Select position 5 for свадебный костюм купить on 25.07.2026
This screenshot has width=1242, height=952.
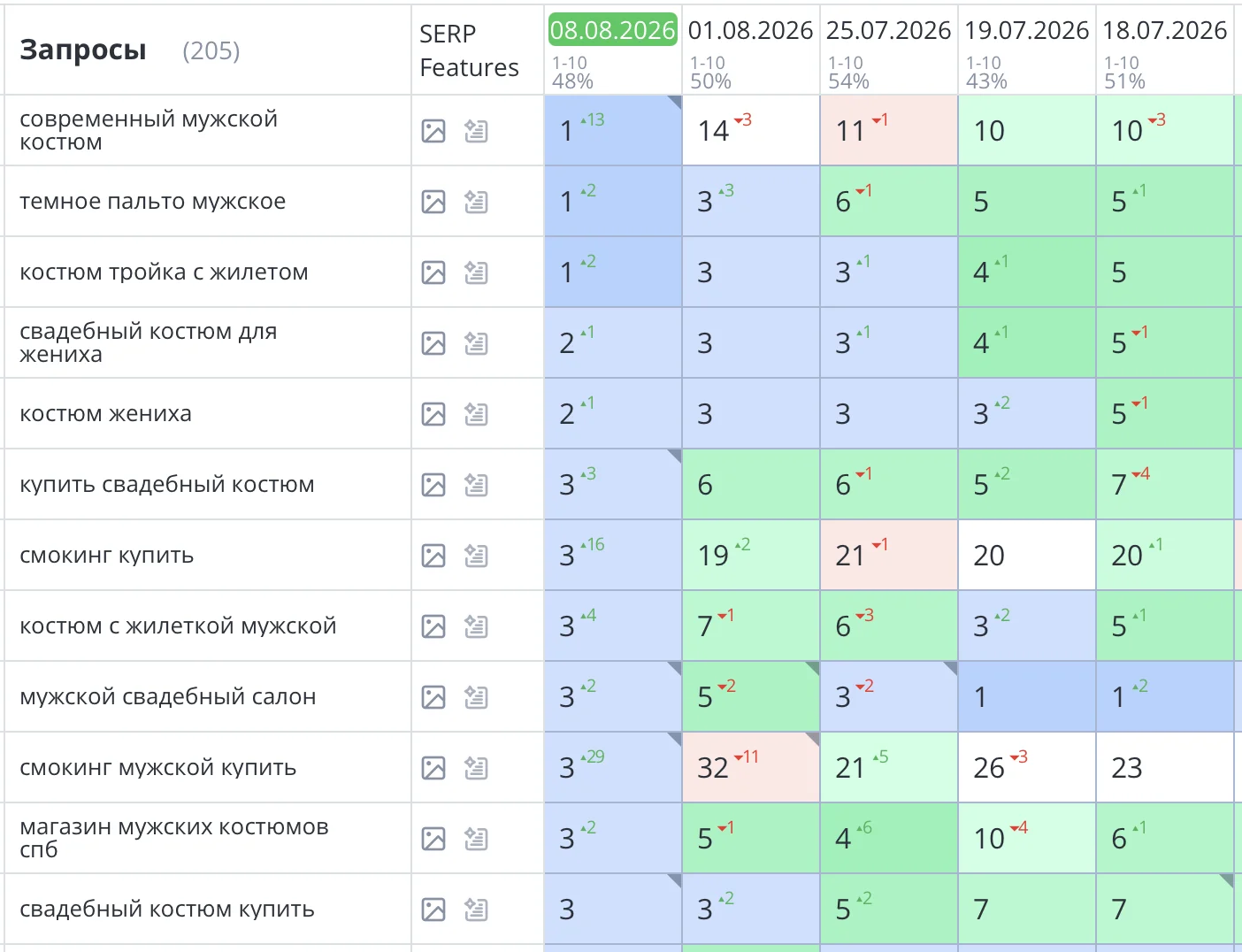pyautogui.click(x=889, y=909)
